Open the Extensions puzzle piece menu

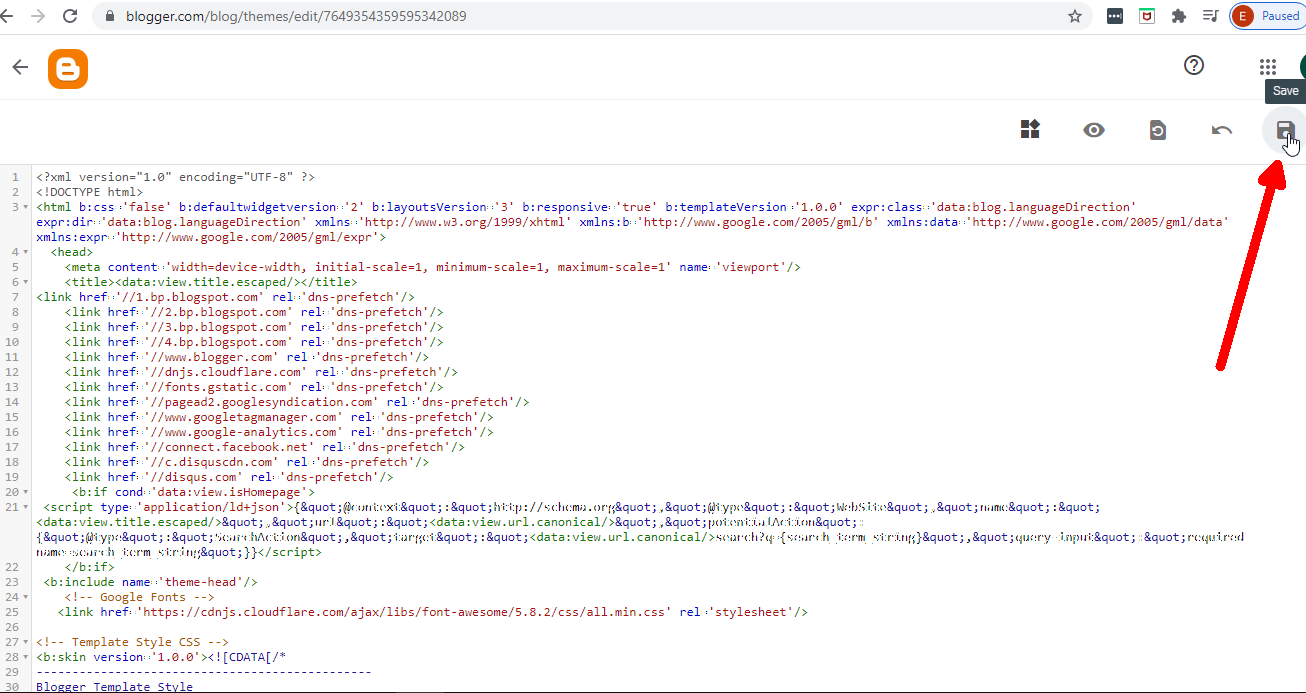click(x=1179, y=16)
